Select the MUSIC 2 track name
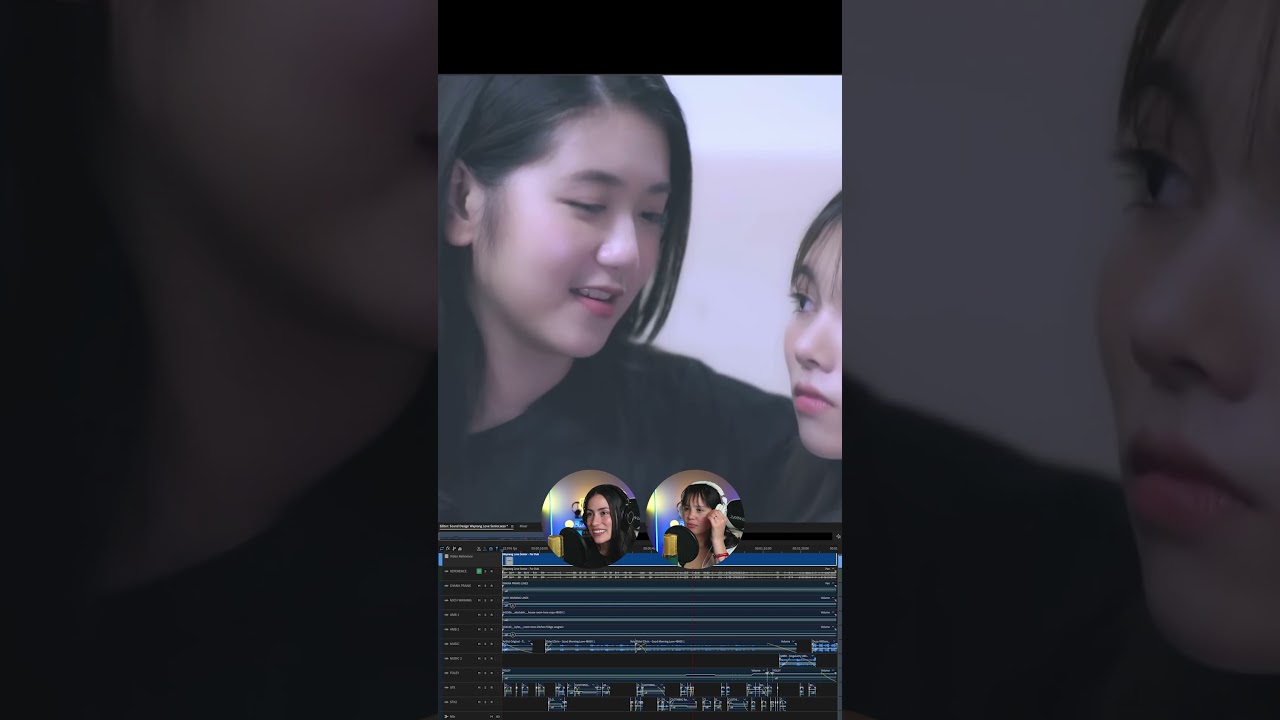The image size is (1280, 720). tap(457, 658)
